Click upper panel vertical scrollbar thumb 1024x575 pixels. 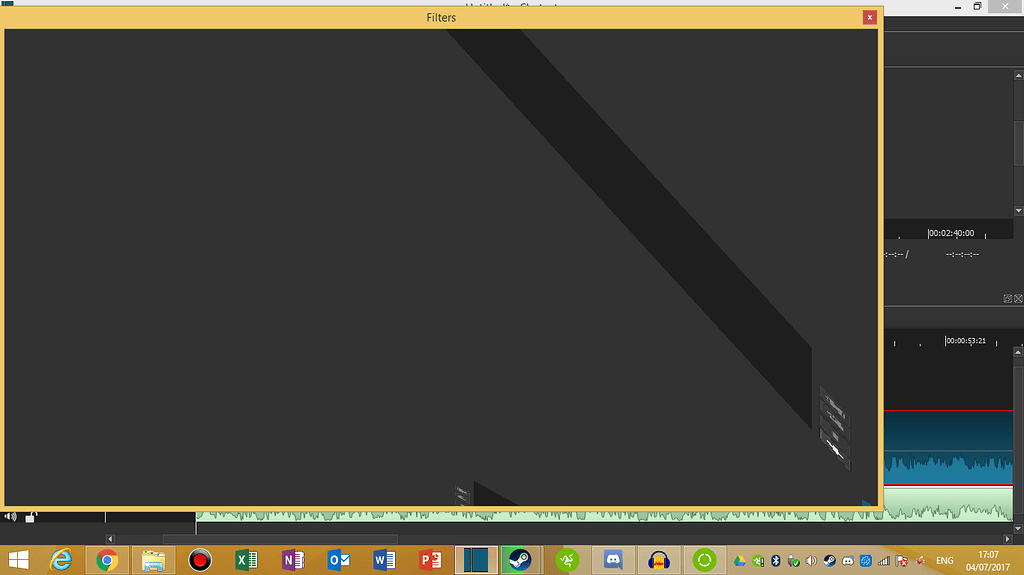point(1018,143)
